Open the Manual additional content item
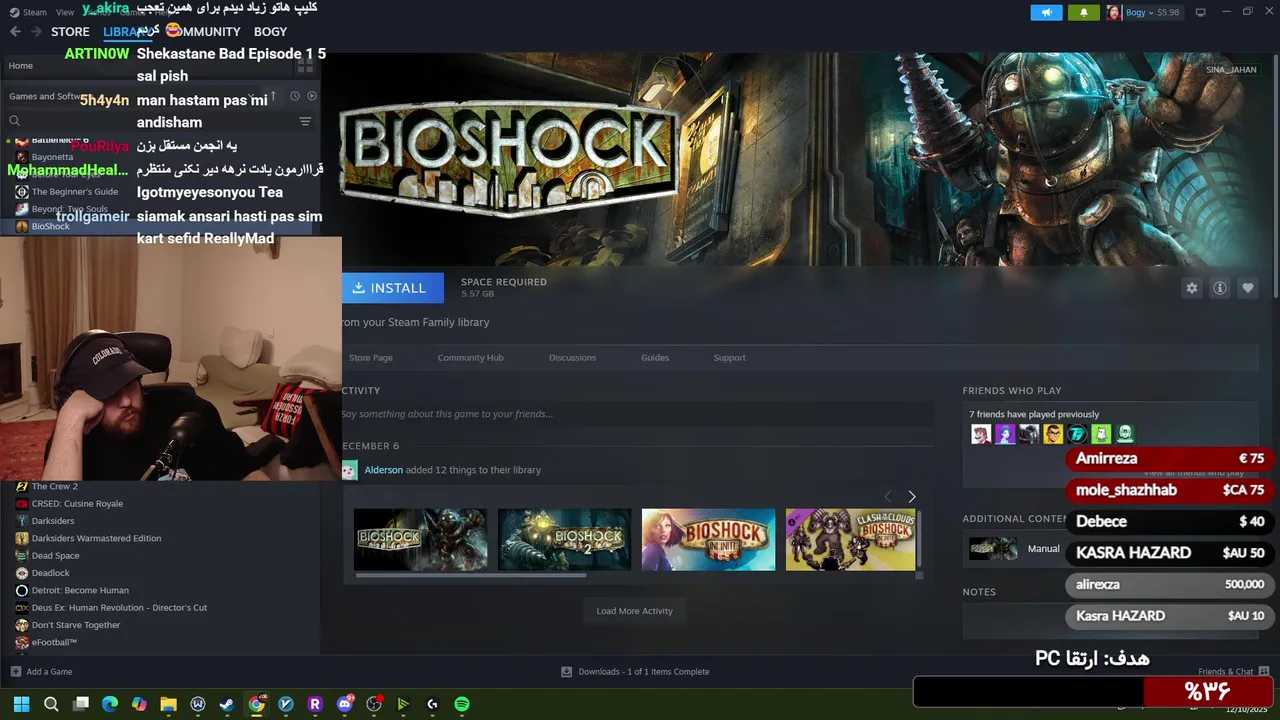1280x720 pixels. tap(1014, 548)
